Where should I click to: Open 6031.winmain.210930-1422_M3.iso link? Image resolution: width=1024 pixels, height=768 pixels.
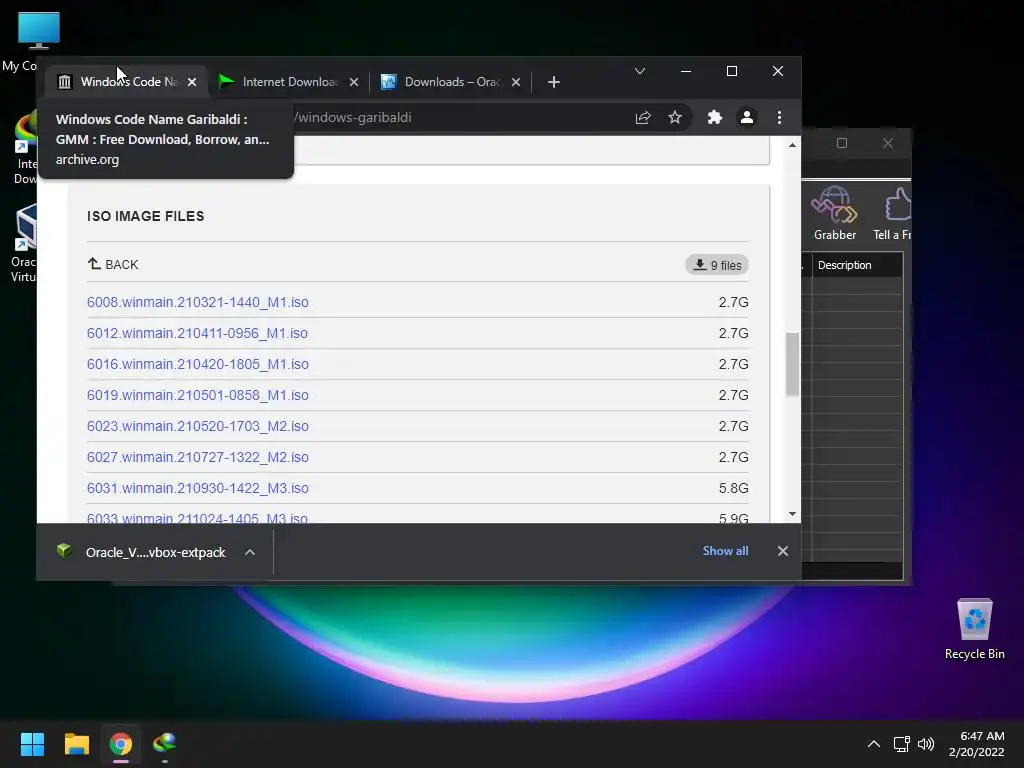point(198,488)
